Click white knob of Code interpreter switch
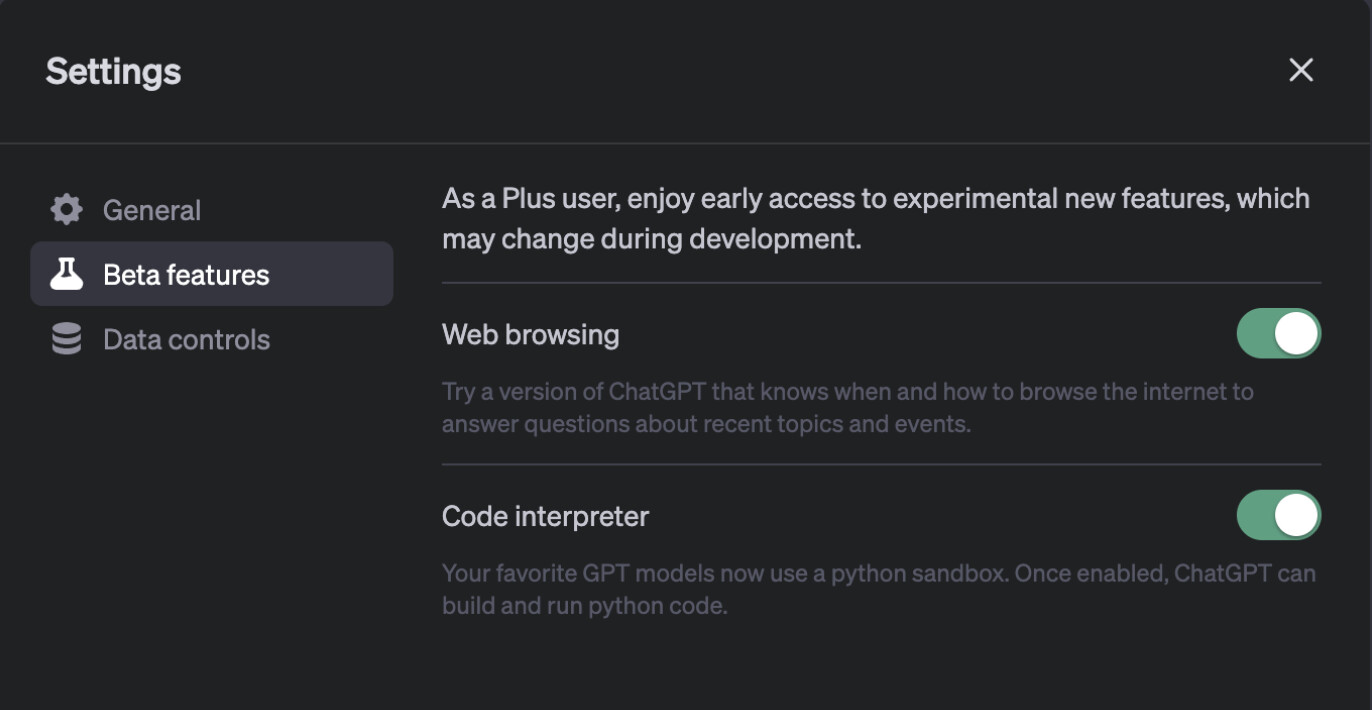The width and height of the screenshot is (1372, 710). 1296,515
